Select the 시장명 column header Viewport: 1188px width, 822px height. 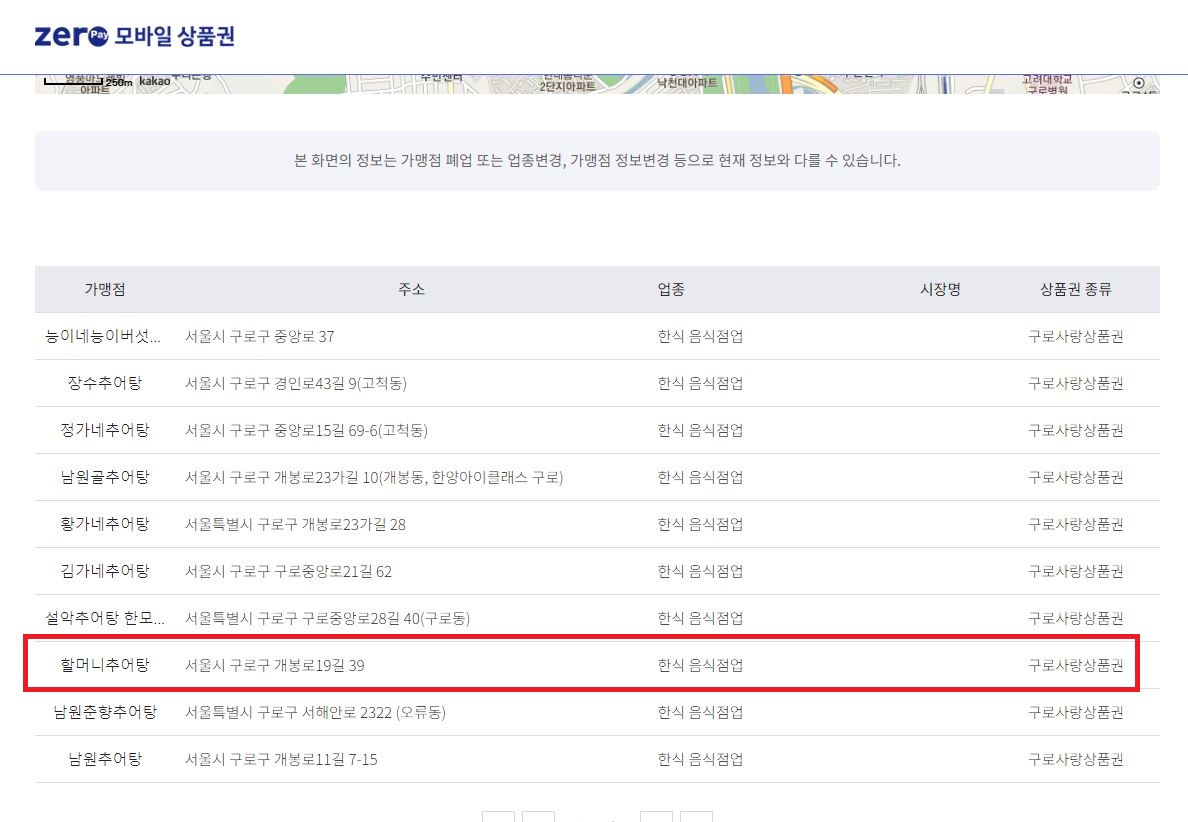(940, 289)
